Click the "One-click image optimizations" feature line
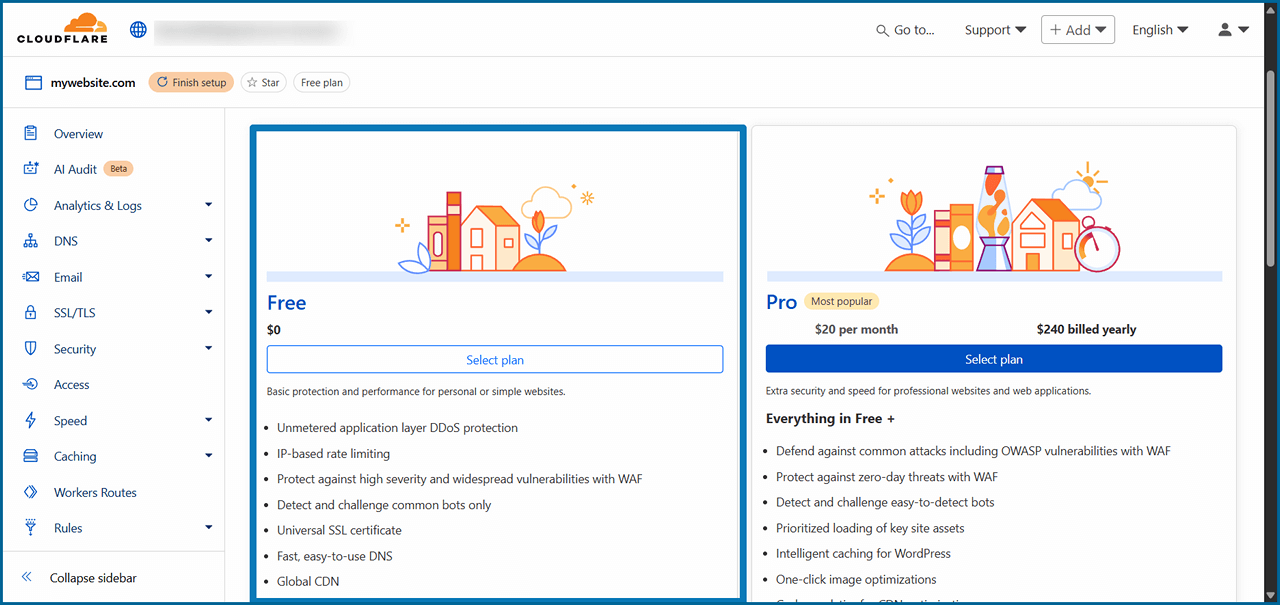This screenshot has width=1280, height=605. coord(856,579)
